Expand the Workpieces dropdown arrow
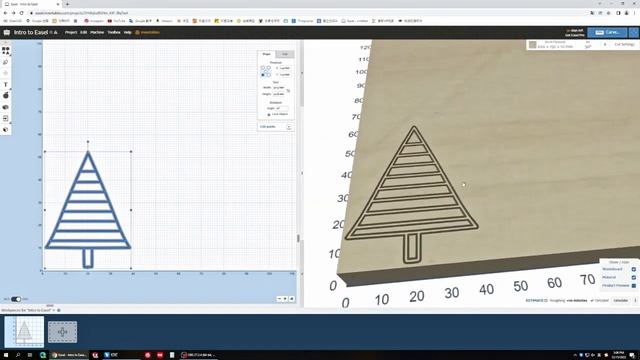The width and height of the screenshot is (640, 360). pyautogui.click(x=54, y=311)
